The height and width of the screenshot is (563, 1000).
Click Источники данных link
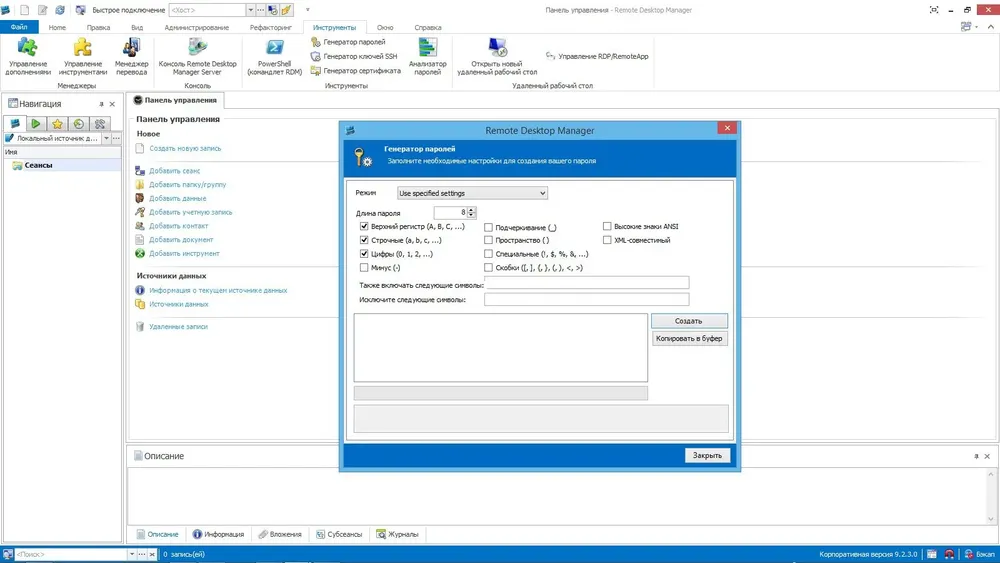point(179,304)
